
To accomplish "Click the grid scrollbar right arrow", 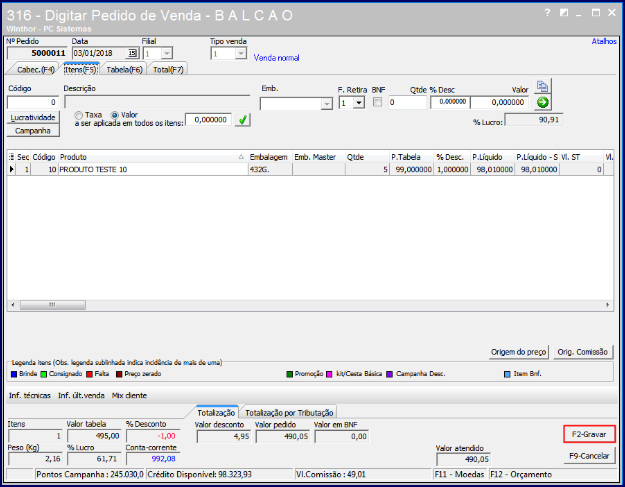I will click(607, 305).
